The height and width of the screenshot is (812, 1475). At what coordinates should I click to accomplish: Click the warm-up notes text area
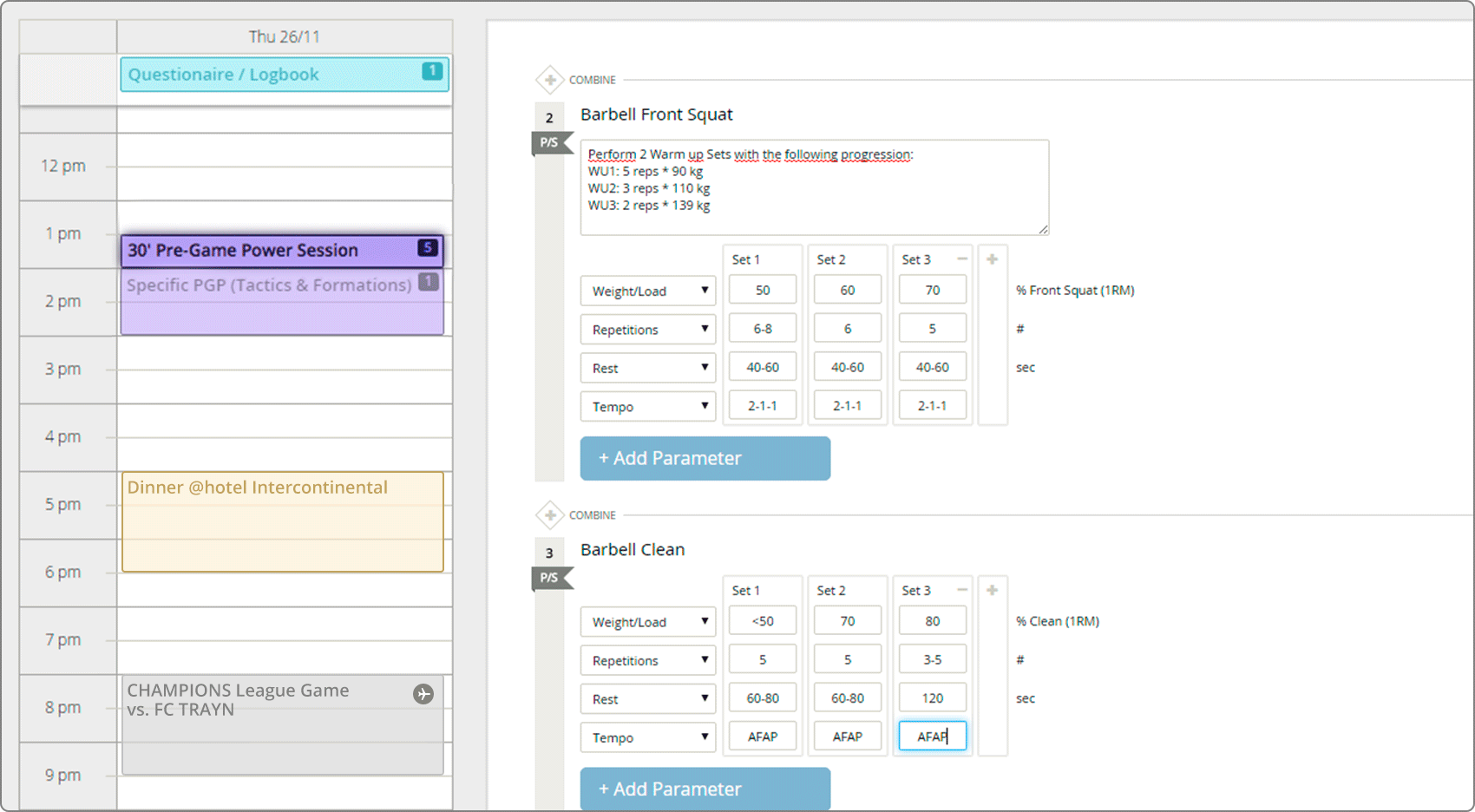(814, 187)
